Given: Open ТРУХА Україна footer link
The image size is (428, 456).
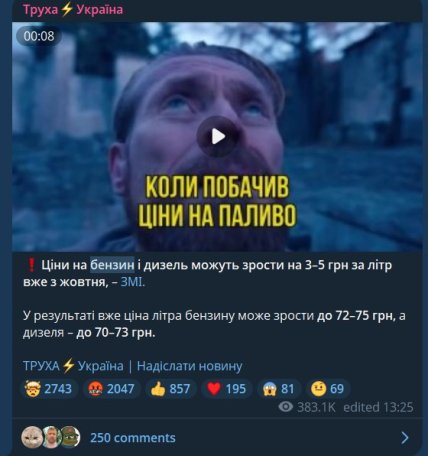Looking at the screenshot, I should click(x=73, y=366).
